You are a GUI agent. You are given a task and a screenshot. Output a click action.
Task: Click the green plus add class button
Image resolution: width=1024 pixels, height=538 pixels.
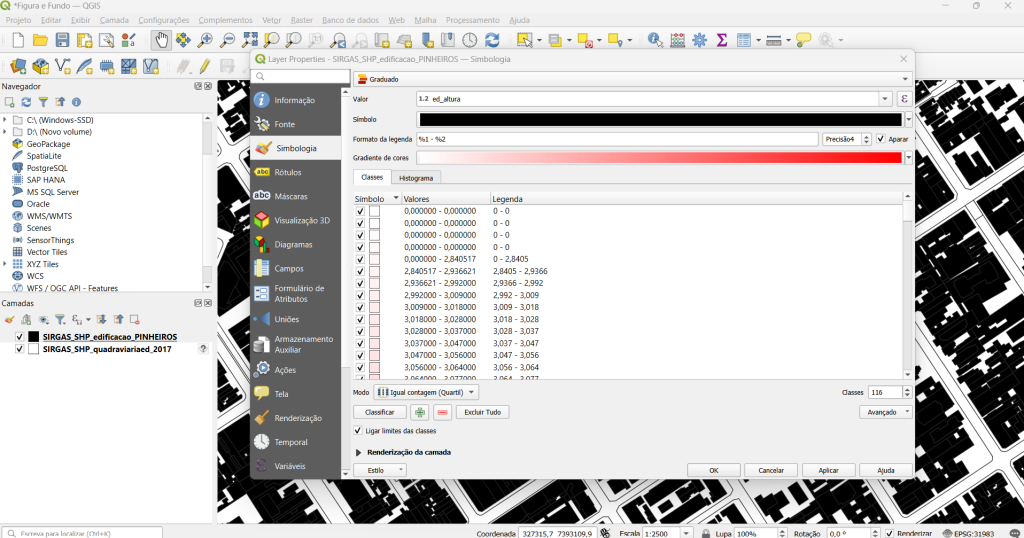tap(419, 412)
